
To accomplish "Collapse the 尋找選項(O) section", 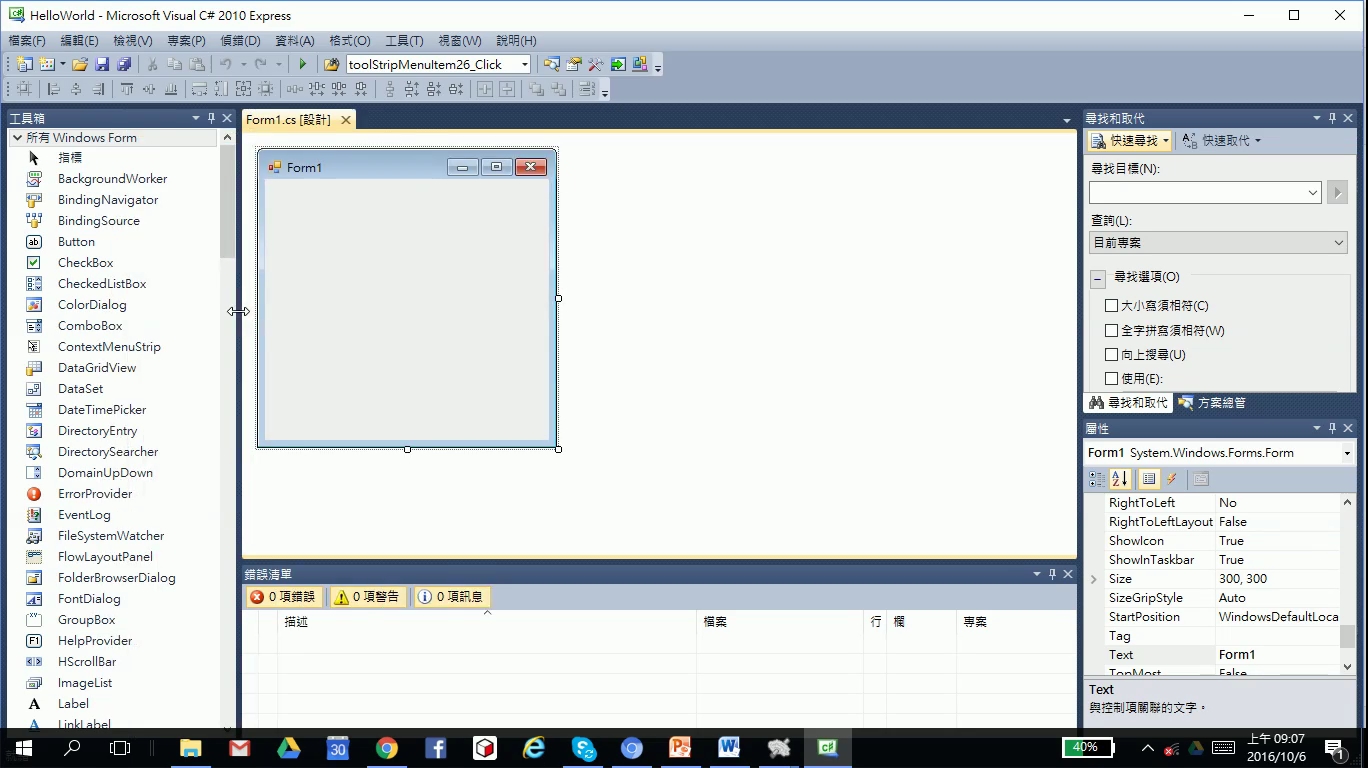I will click(x=1098, y=279).
